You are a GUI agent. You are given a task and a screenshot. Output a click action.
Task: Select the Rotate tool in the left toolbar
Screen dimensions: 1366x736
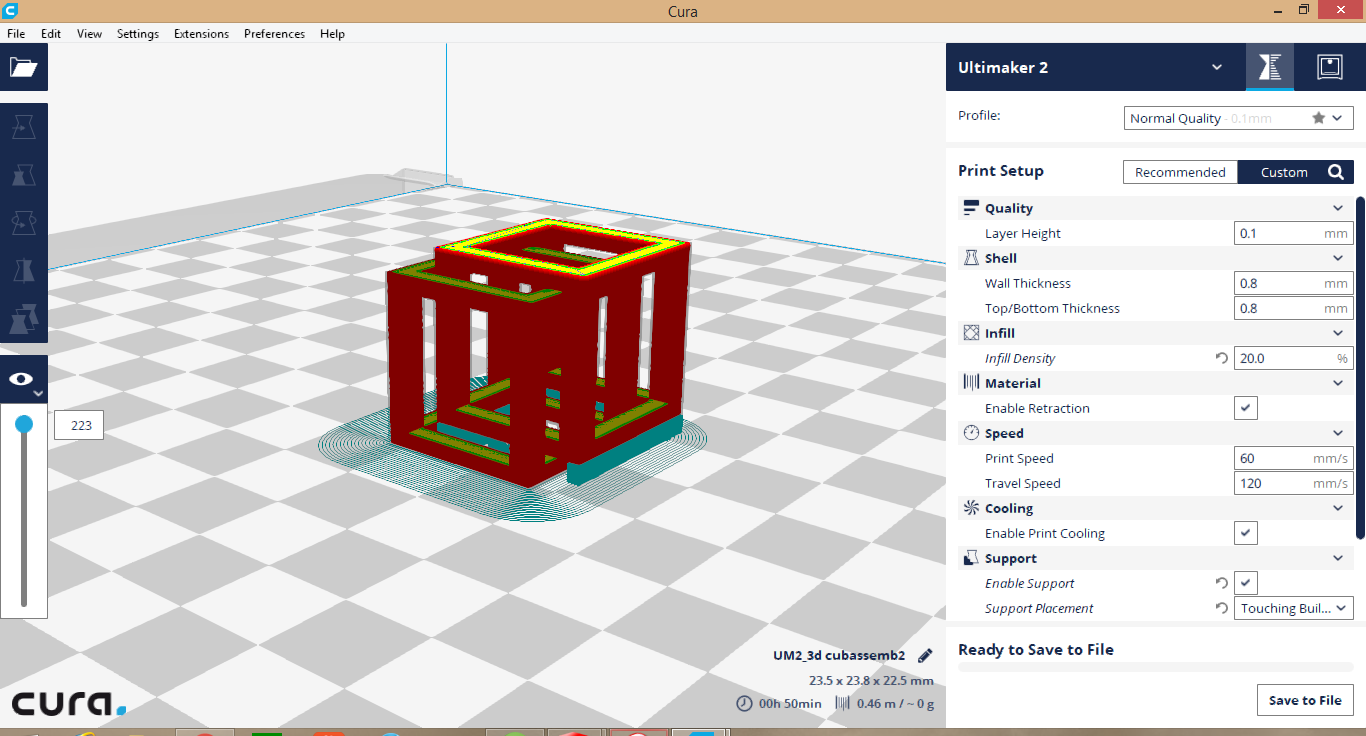pos(23,223)
